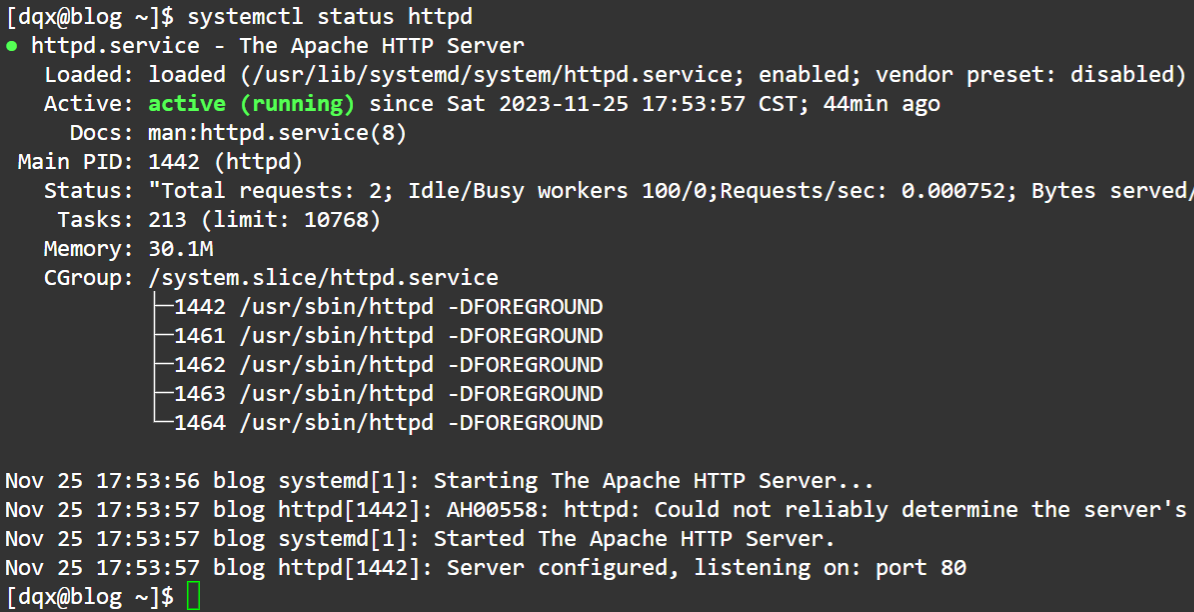Click memory value "30.1M"
The width and height of the screenshot is (1194, 612).
pos(180,248)
